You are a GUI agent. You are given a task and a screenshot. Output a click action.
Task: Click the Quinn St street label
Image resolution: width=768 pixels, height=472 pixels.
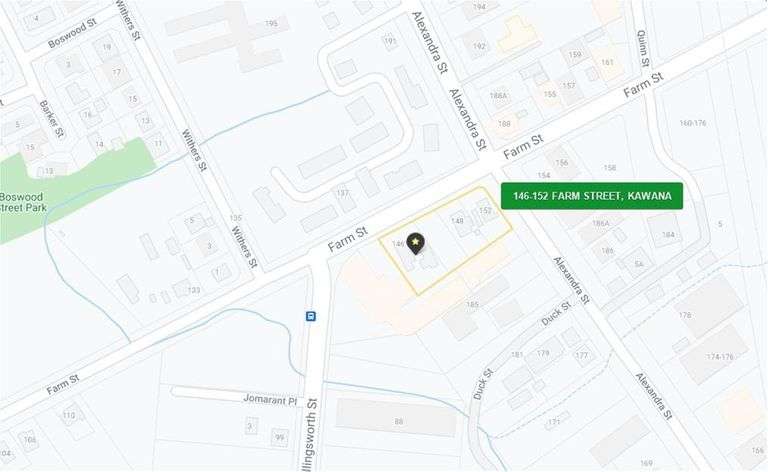coord(643,48)
